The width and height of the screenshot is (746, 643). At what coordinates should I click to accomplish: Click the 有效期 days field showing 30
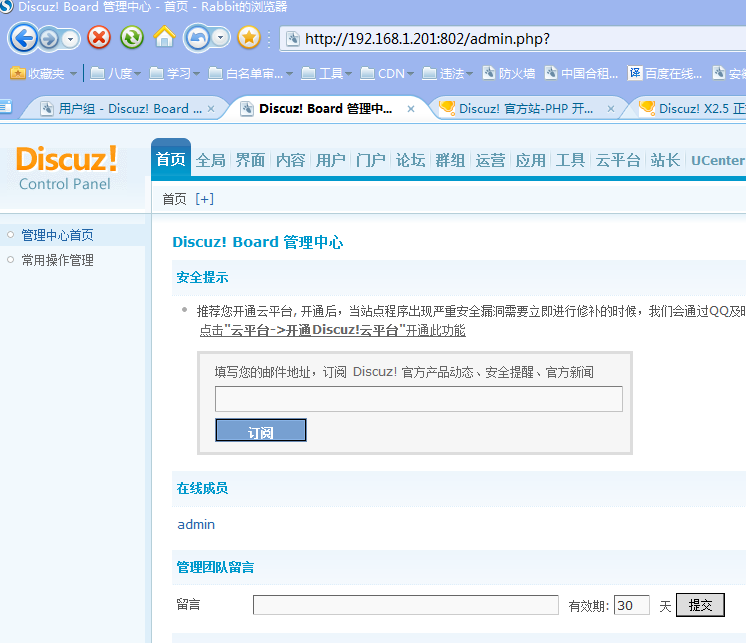tap(632, 605)
